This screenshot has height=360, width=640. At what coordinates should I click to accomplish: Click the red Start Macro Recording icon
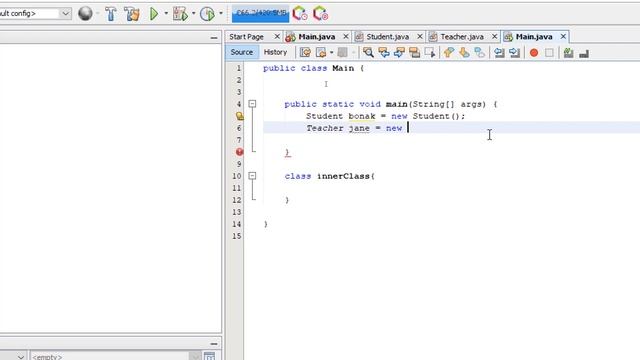click(x=534, y=53)
